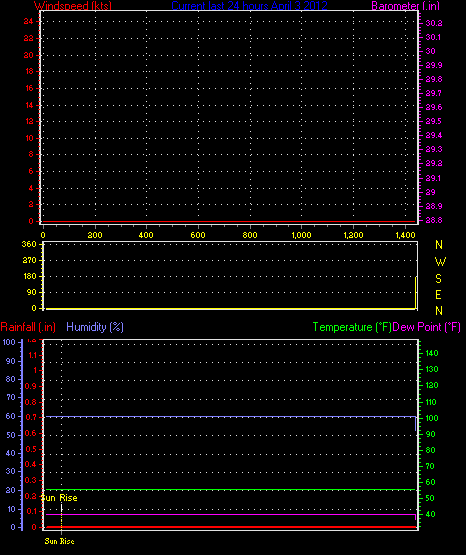Viewport: 466px width, 555px height.
Task: Click the yellow Sun Rise label inside chart
Action: coord(59,498)
